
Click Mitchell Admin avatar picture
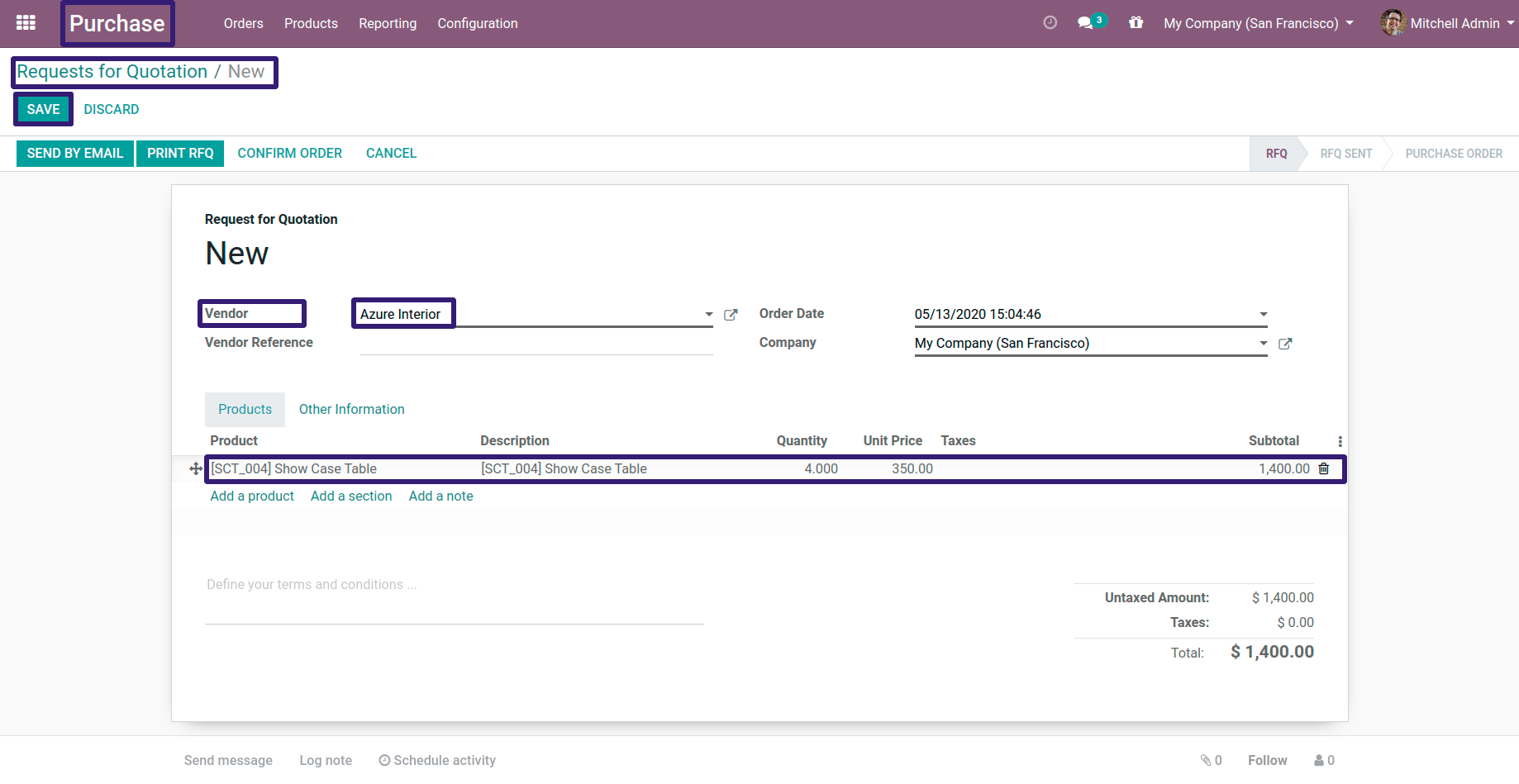point(1393,23)
